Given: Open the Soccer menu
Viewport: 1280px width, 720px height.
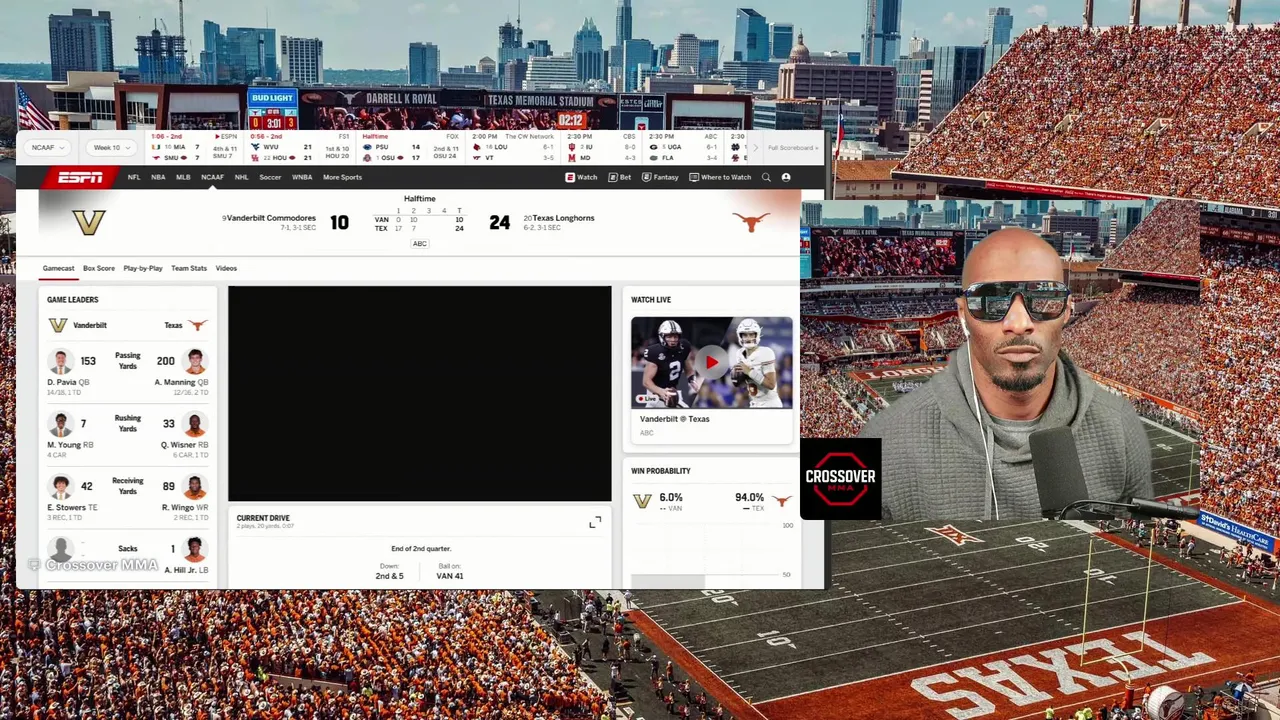Looking at the screenshot, I should point(270,177).
